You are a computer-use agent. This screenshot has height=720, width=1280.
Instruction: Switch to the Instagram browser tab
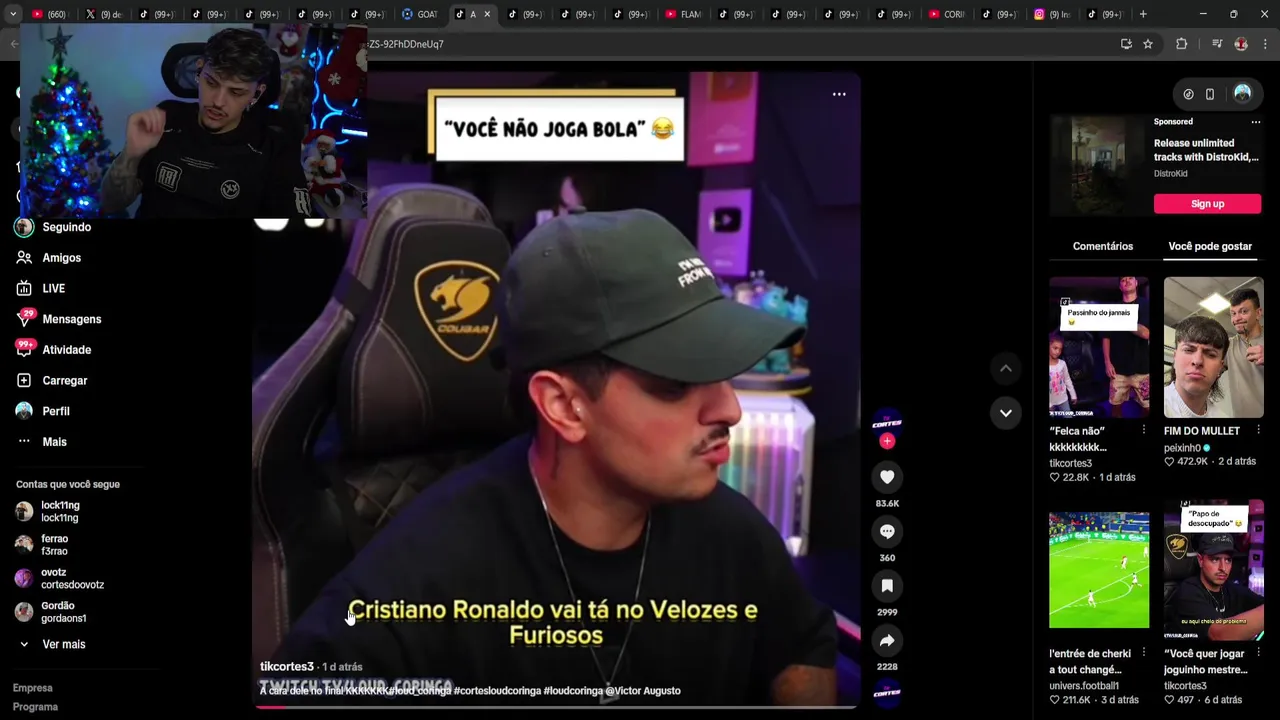pyautogui.click(x=1052, y=14)
